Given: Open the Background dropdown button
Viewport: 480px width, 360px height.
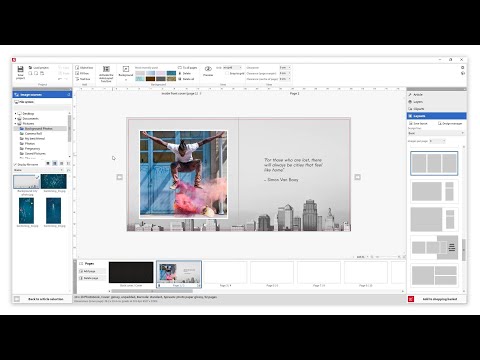Looking at the screenshot, I should pyautogui.click(x=126, y=73).
